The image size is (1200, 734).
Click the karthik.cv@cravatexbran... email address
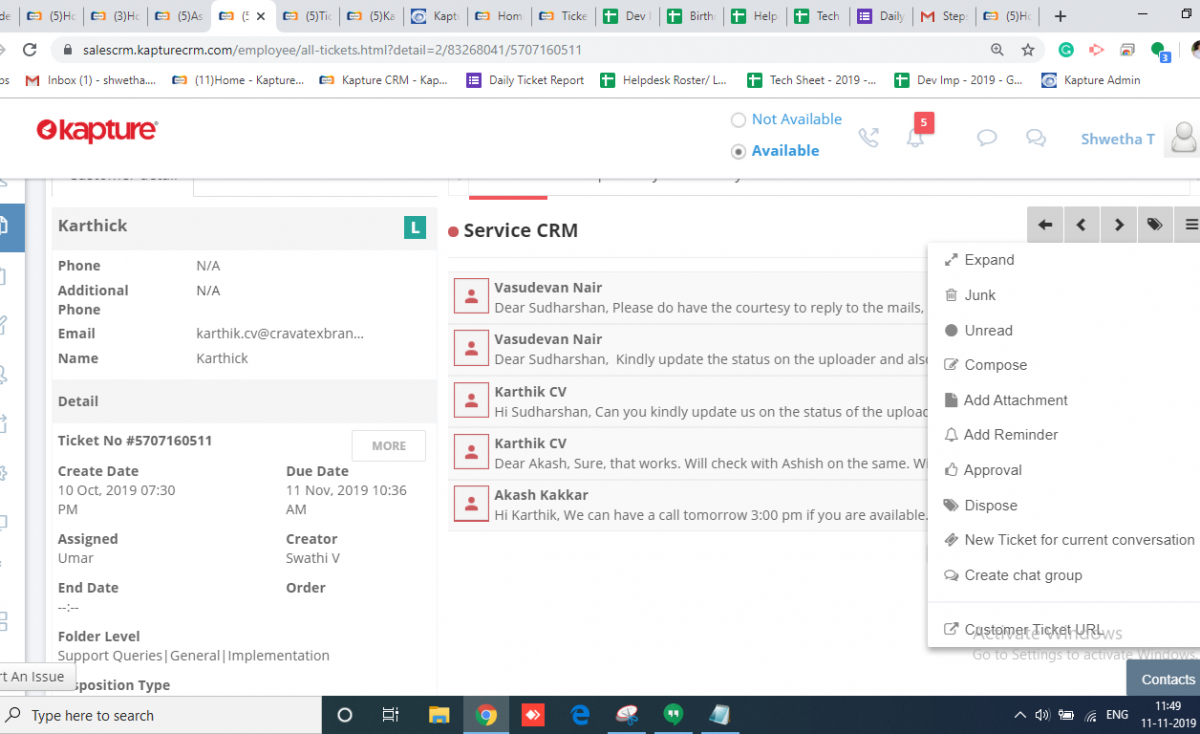pos(280,333)
